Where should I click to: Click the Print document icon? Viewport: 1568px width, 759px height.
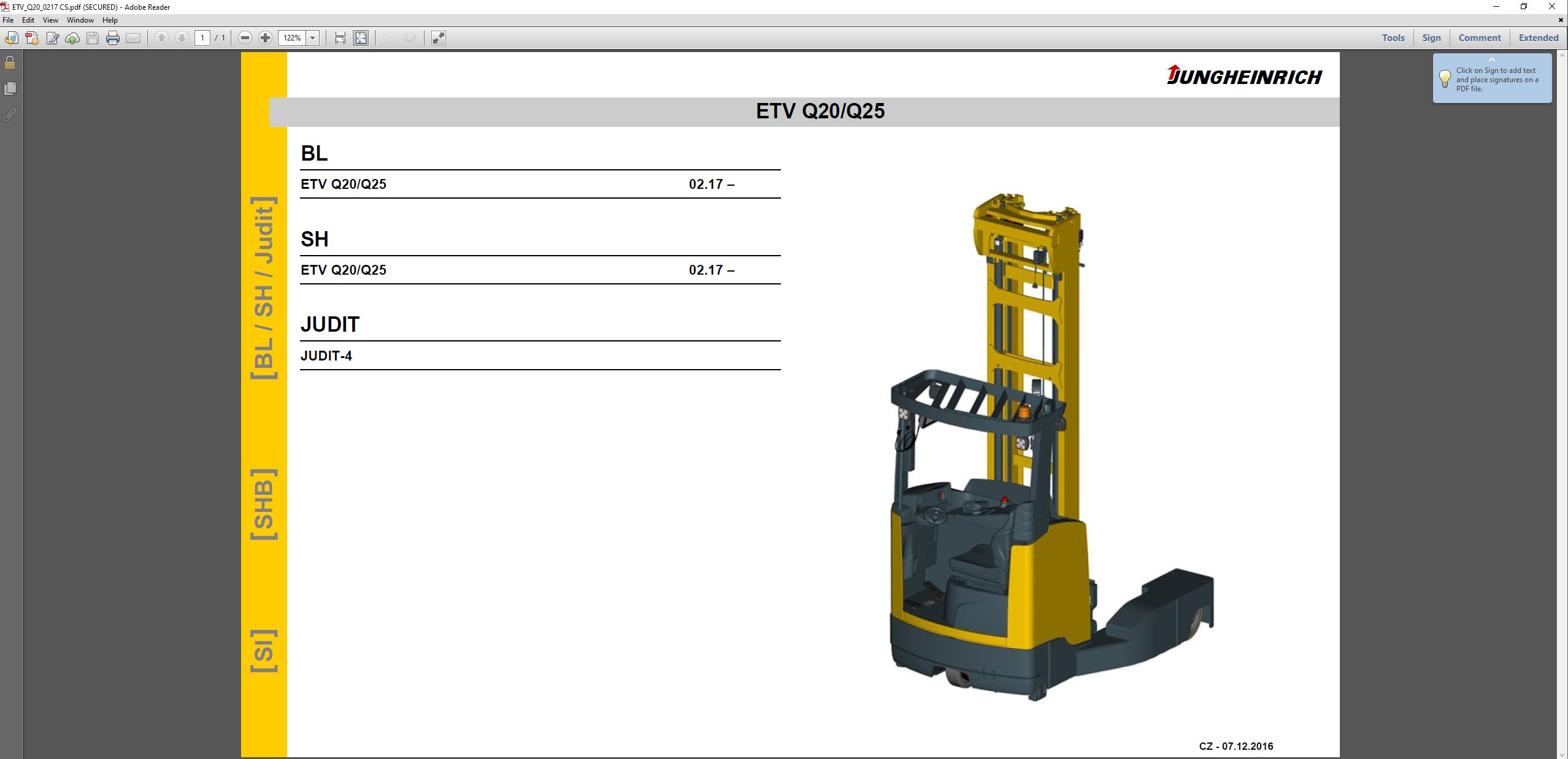(112, 38)
